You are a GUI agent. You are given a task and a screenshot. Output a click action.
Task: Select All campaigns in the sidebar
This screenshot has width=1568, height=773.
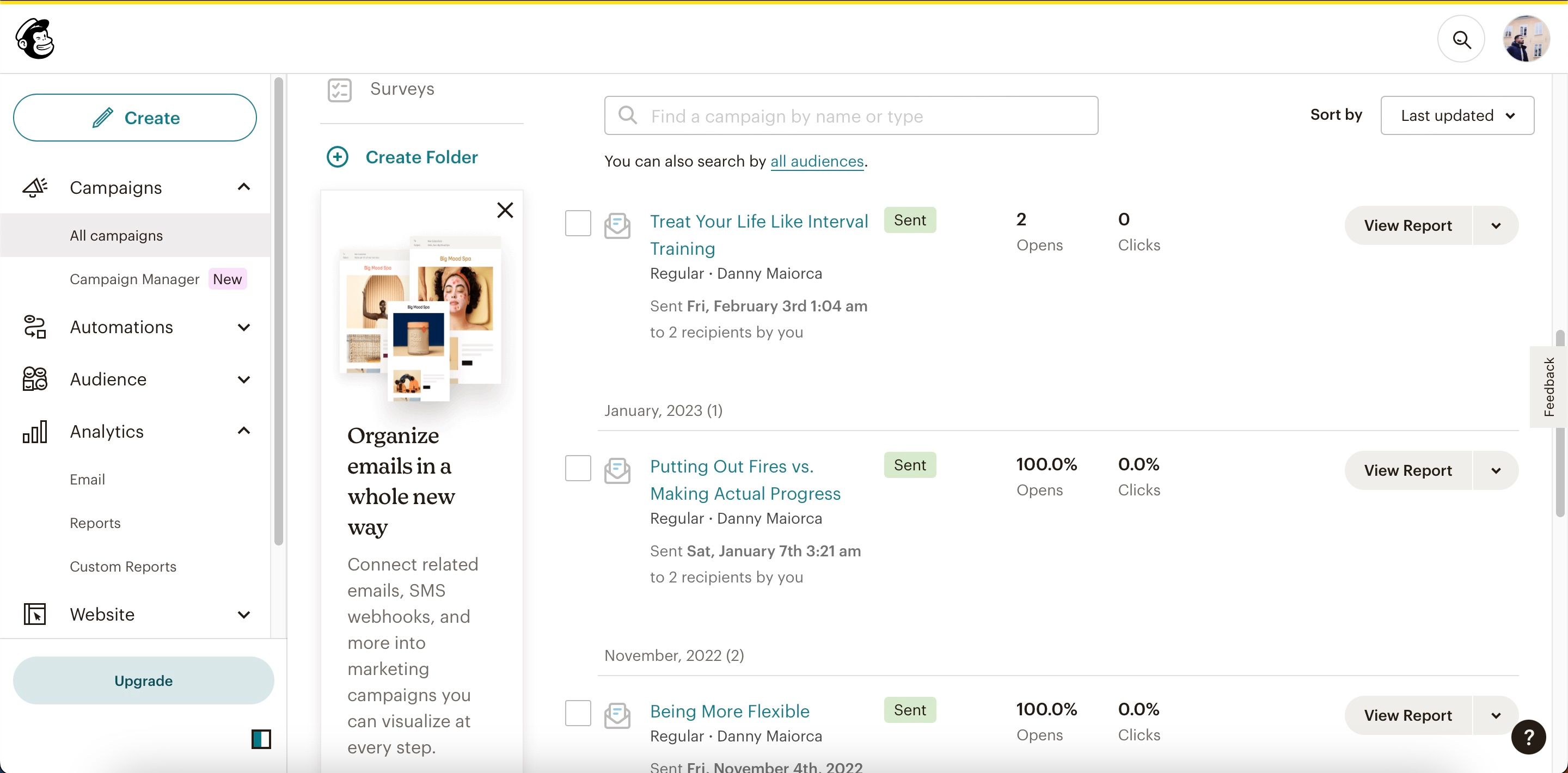click(x=117, y=235)
